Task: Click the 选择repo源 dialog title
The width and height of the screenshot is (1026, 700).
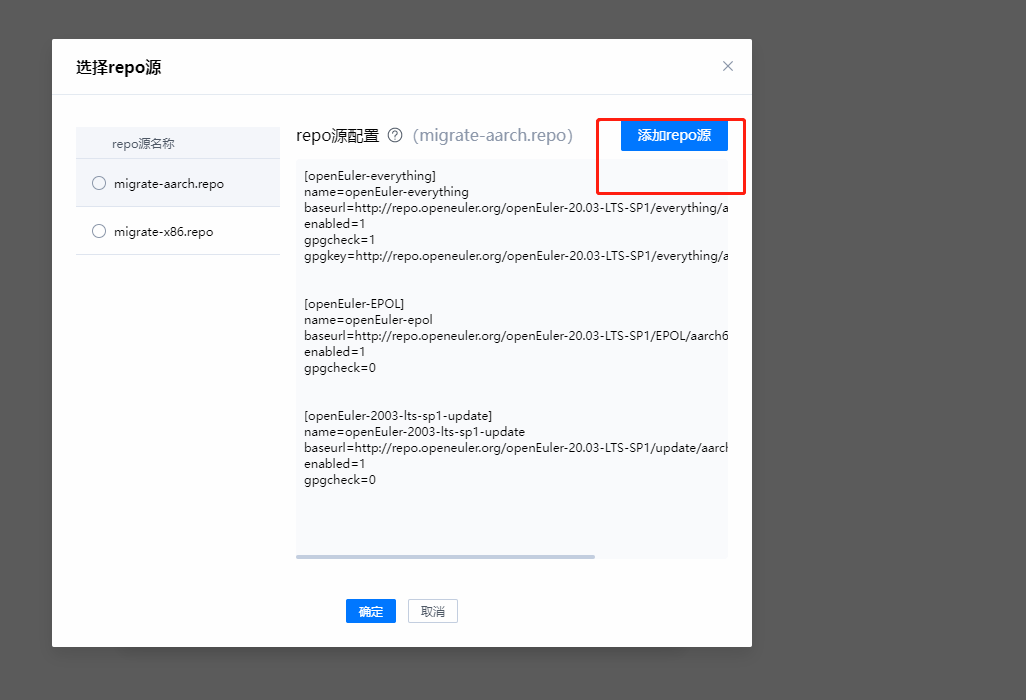Action: tap(118, 67)
